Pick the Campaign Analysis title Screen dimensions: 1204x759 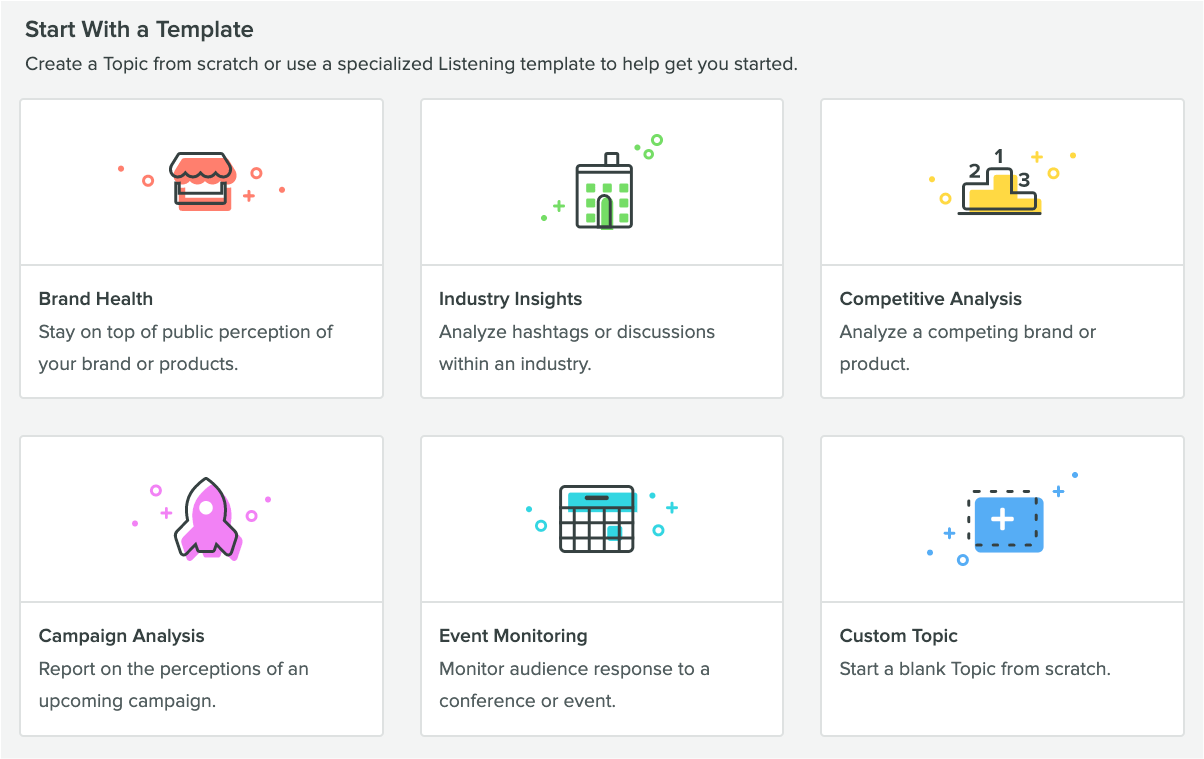[121, 636]
